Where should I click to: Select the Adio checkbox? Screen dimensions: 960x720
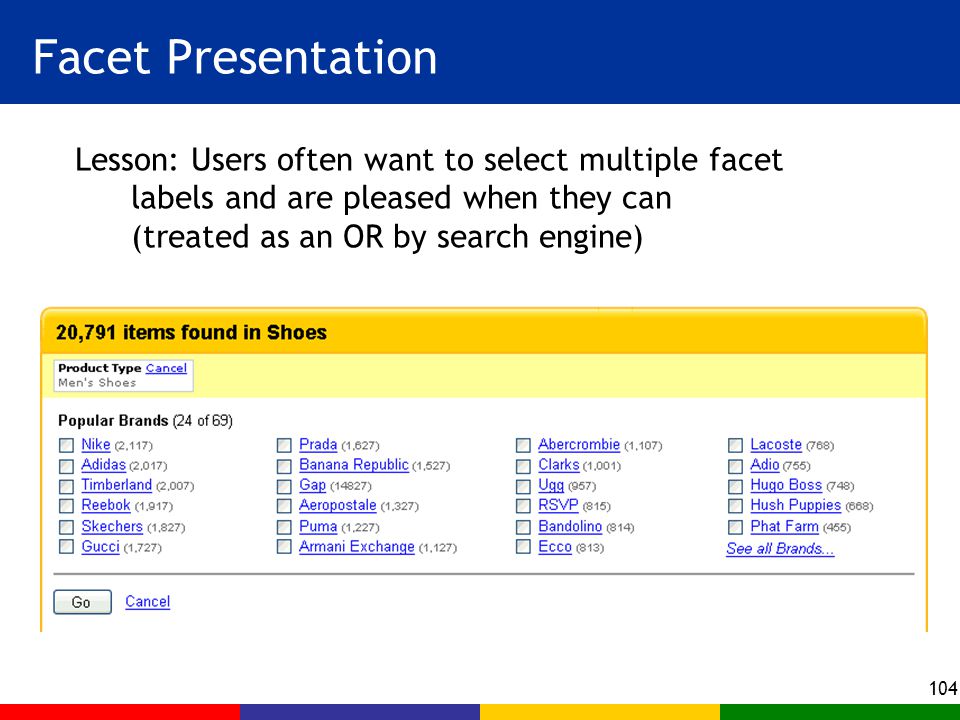(735, 466)
